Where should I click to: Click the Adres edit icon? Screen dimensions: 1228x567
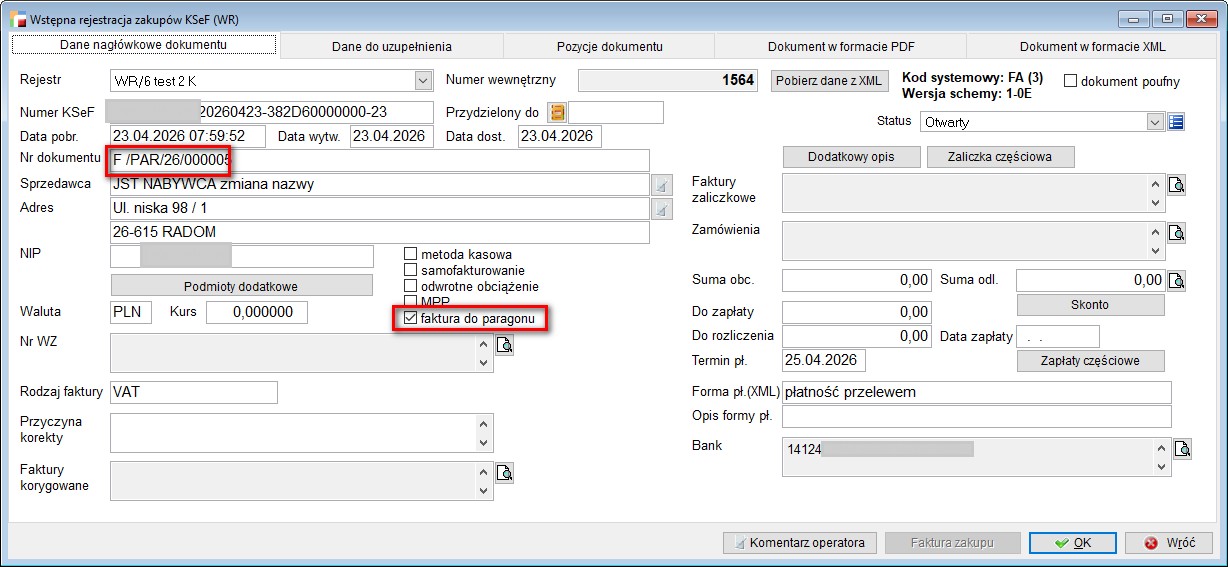point(661,209)
